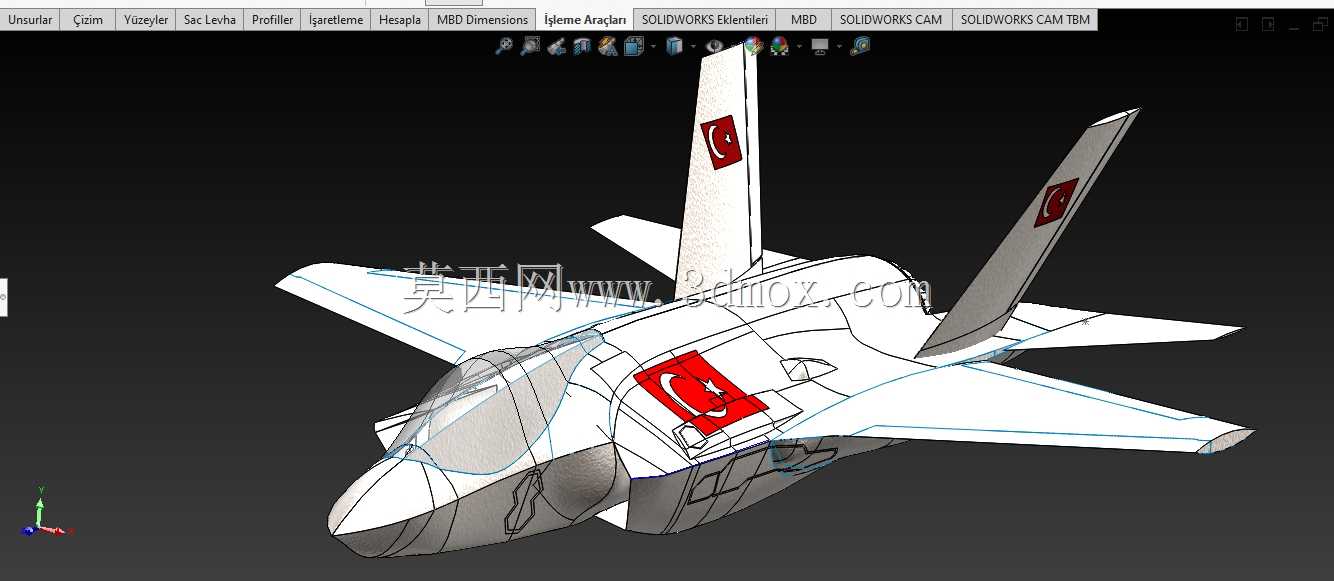
Task: Expand the Apply Scene dropdown arrow
Action: [x=799, y=46]
